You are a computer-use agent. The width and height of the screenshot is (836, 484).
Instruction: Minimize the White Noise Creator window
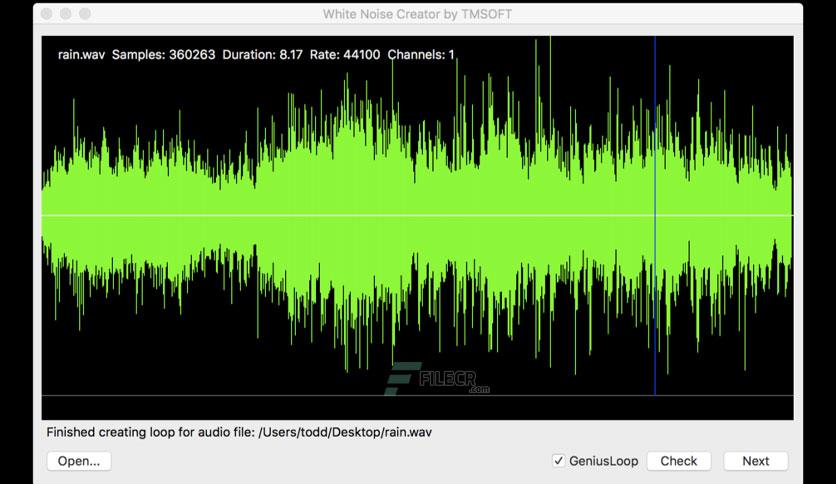pyautogui.click(x=66, y=14)
